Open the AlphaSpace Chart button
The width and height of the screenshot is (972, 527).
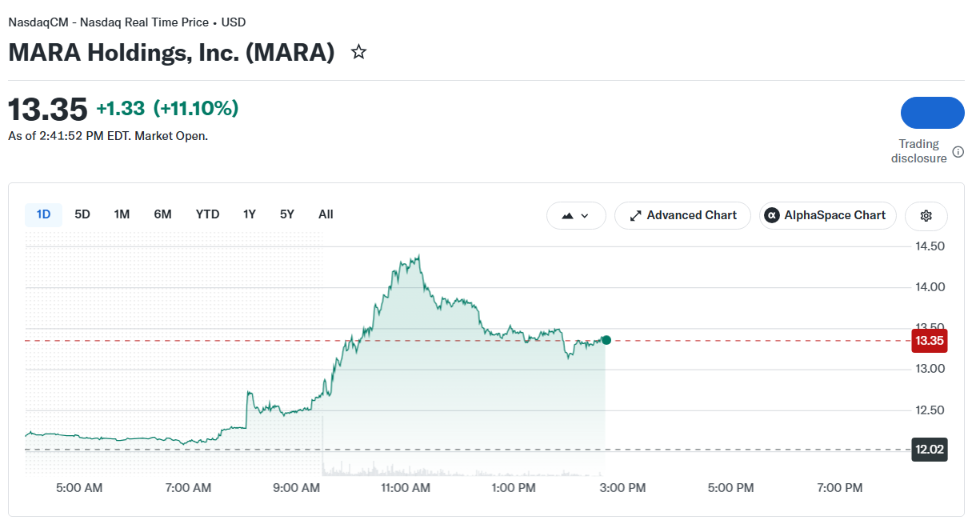tap(828, 216)
